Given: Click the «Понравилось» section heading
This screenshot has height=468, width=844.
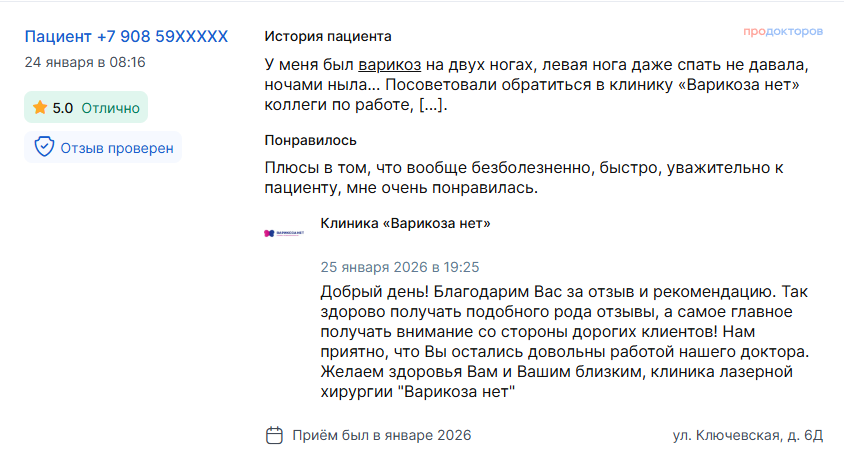Looking at the screenshot, I should [x=310, y=140].
